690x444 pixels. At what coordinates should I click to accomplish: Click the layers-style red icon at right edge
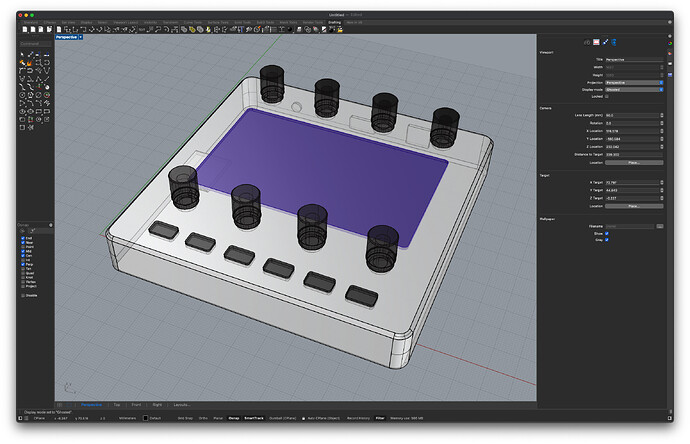(x=670, y=54)
